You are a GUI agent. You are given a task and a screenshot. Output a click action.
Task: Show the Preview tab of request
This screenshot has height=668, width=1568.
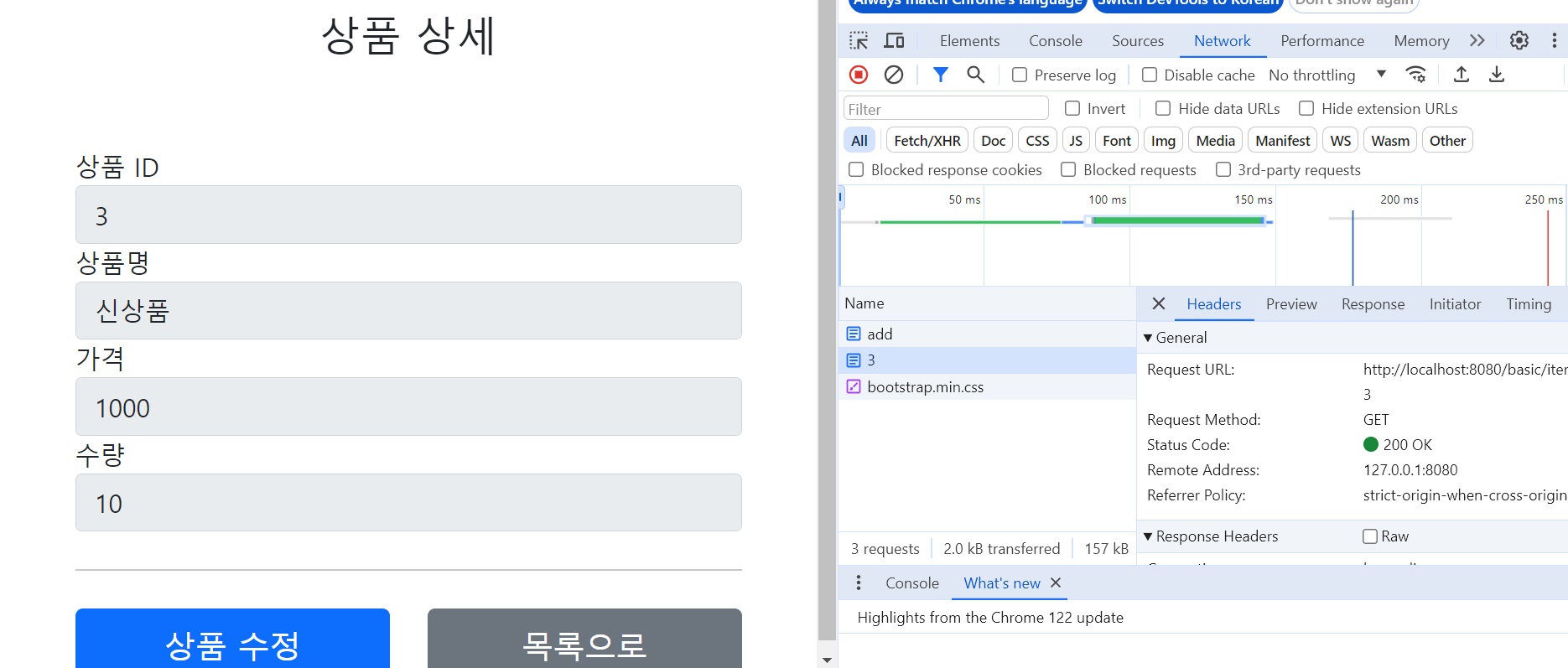(x=1291, y=303)
